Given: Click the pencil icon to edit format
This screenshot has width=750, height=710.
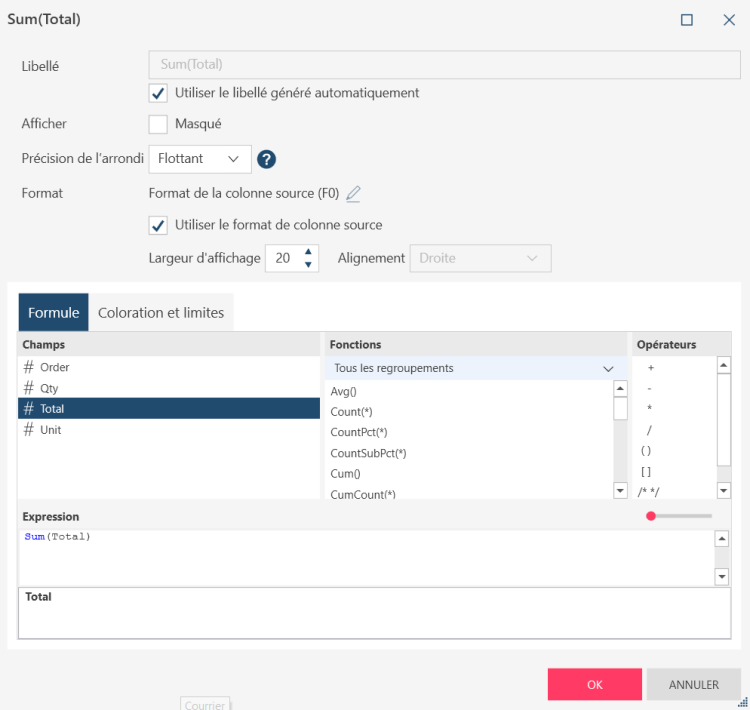Looking at the screenshot, I should tap(353, 193).
